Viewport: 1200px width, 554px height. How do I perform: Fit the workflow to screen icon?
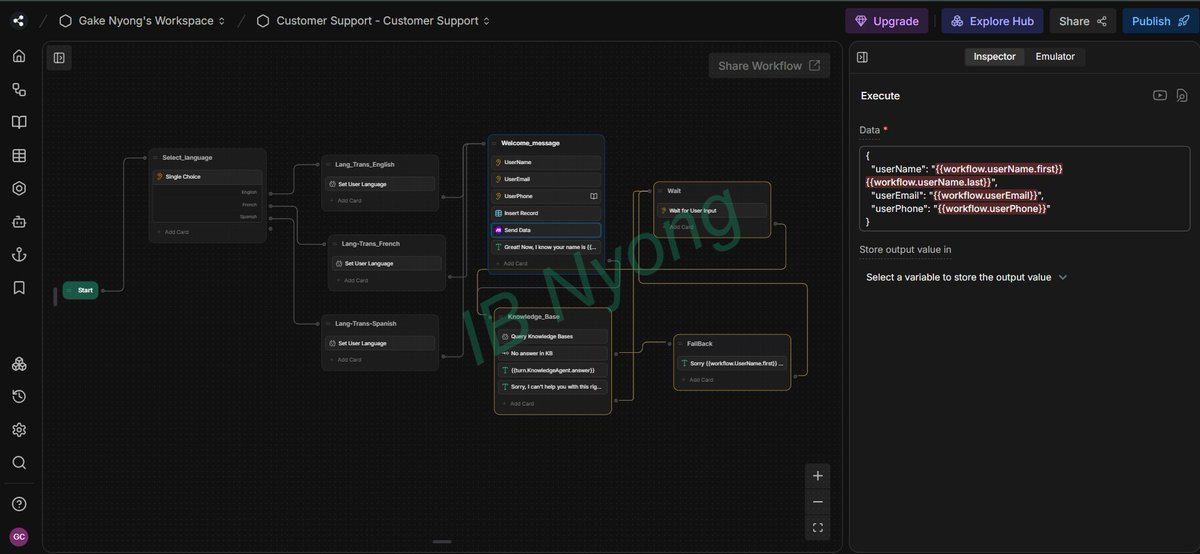(x=818, y=528)
